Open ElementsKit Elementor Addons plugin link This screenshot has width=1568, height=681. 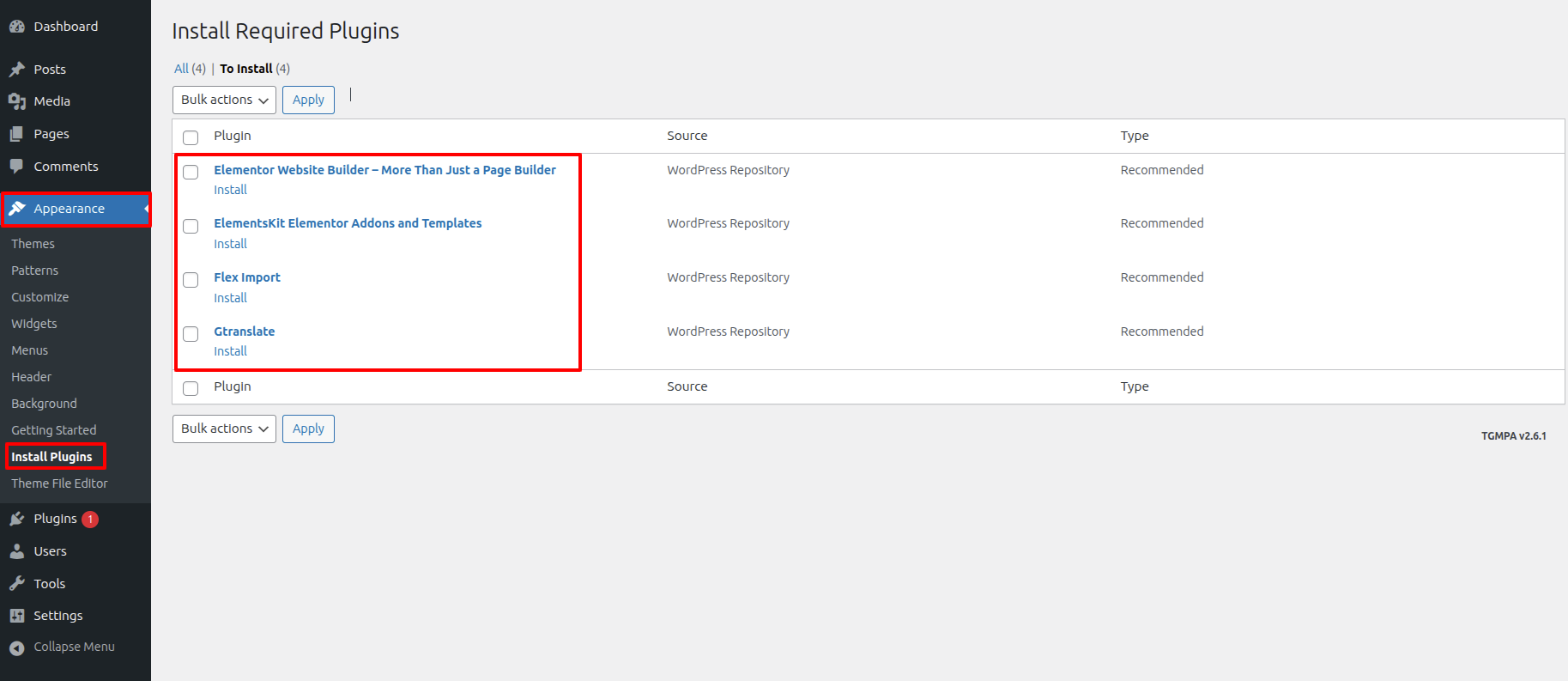click(x=348, y=223)
